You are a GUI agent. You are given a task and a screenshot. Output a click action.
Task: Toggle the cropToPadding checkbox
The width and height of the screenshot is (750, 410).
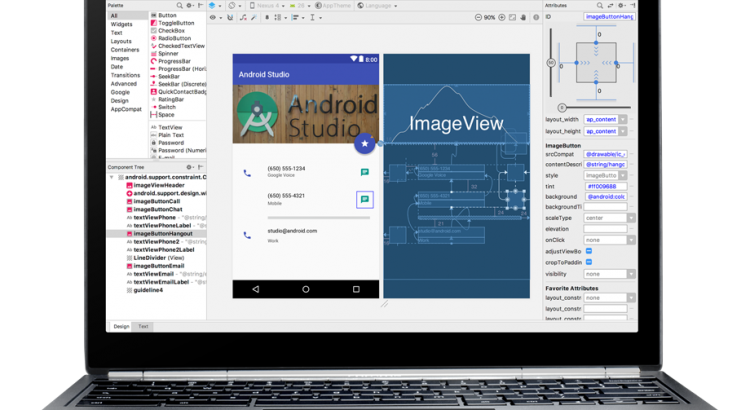pyautogui.click(x=589, y=262)
